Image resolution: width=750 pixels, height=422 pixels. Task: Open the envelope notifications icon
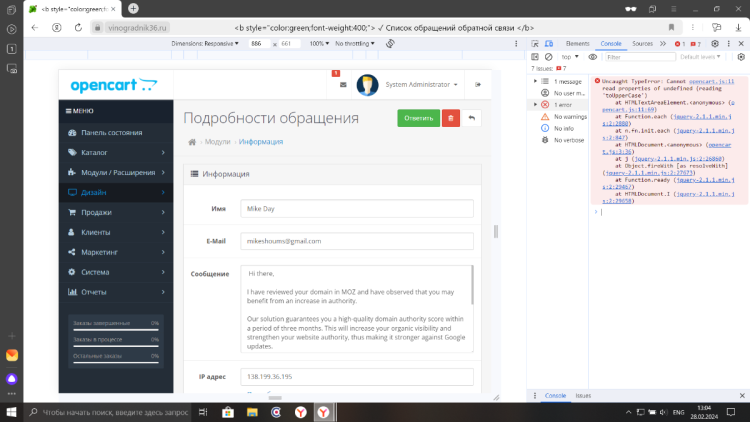tap(342, 85)
